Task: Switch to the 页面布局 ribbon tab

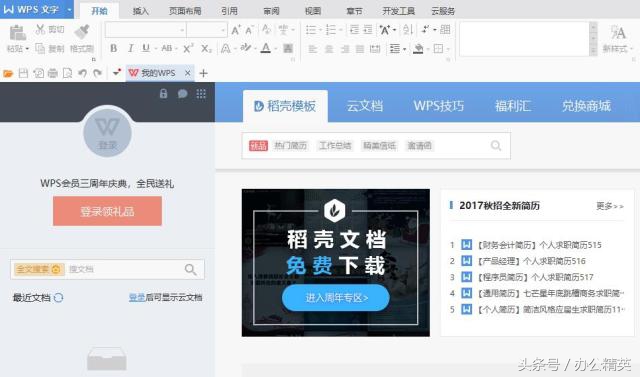Action: click(185, 11)
